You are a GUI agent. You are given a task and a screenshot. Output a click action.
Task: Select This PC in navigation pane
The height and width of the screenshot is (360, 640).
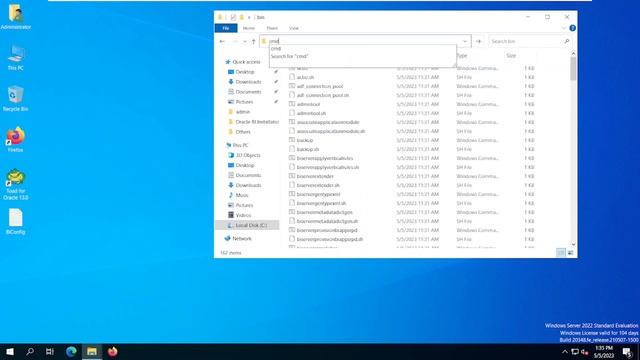240,145
